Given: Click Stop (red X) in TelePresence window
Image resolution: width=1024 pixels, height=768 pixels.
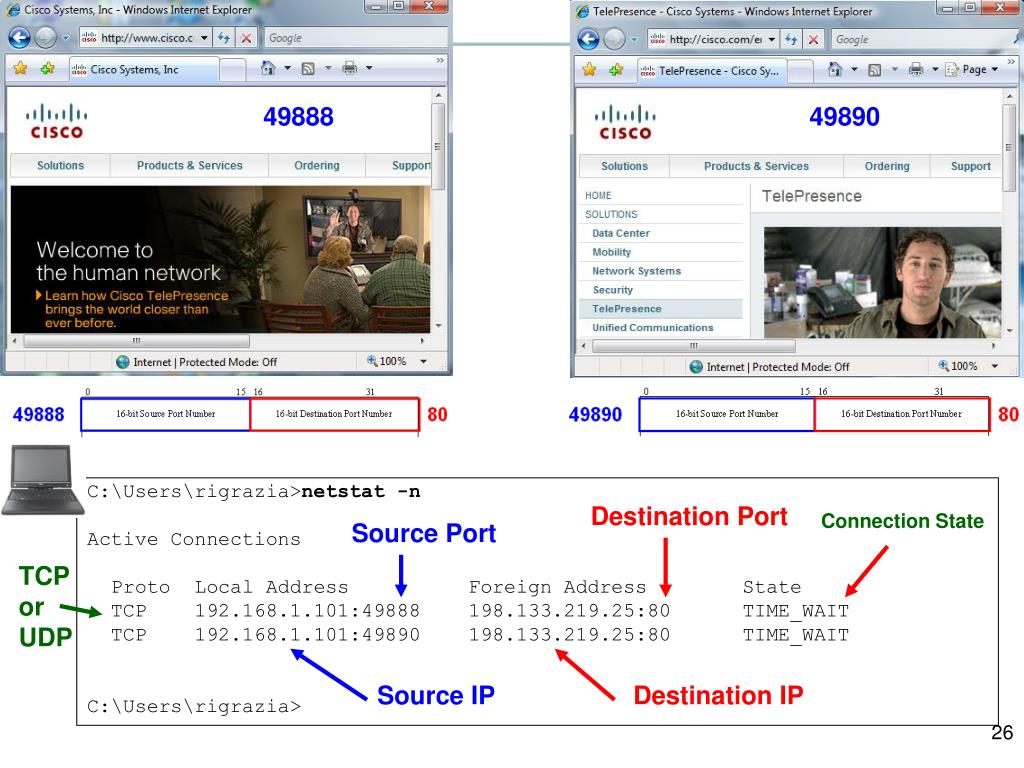Looking at the screenshot, I should [813, 39].
